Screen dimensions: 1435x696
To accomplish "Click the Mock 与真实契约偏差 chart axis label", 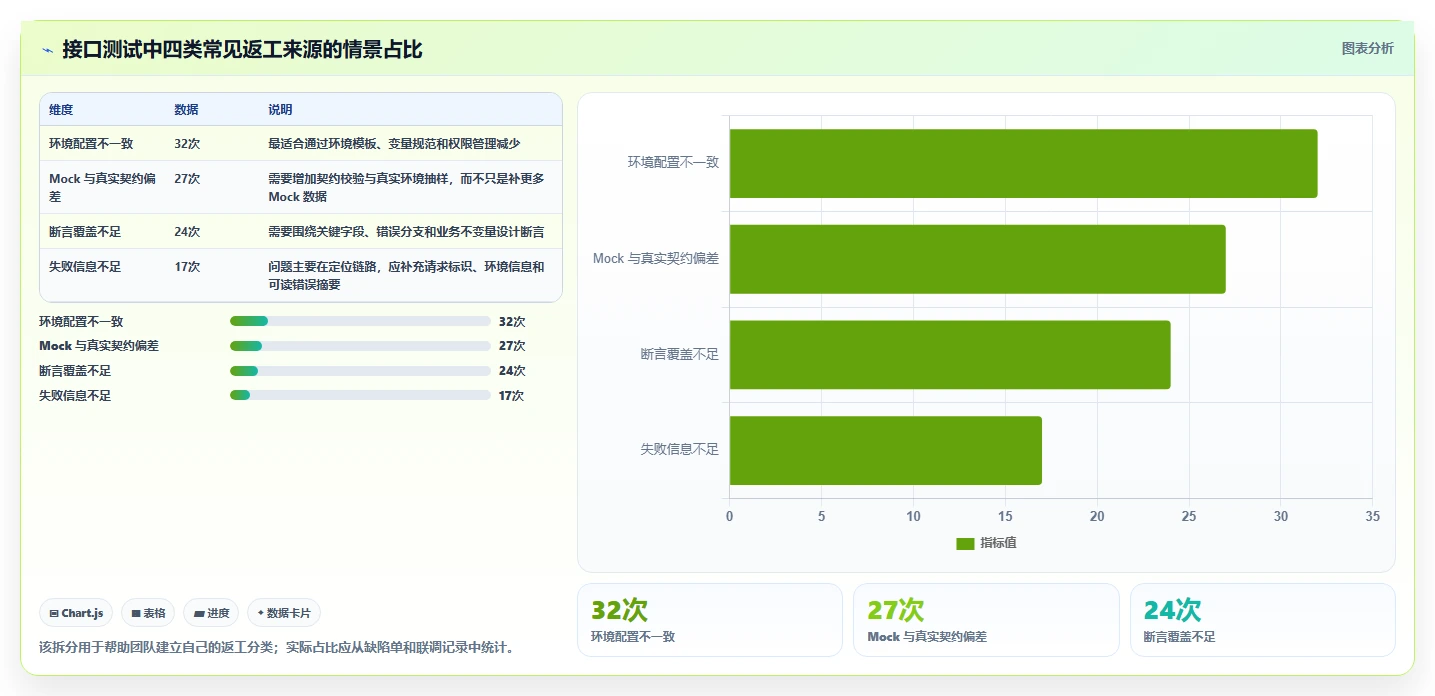I will tap(656, 259).
